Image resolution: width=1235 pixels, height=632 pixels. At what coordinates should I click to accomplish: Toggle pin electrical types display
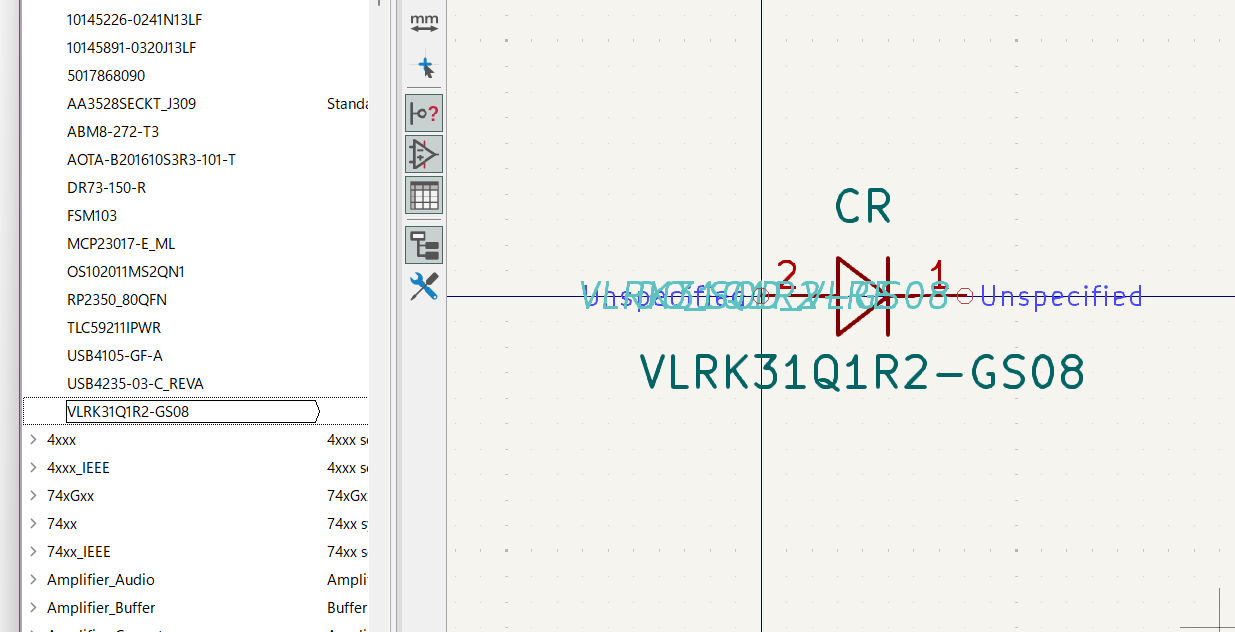tap(424, 113)
